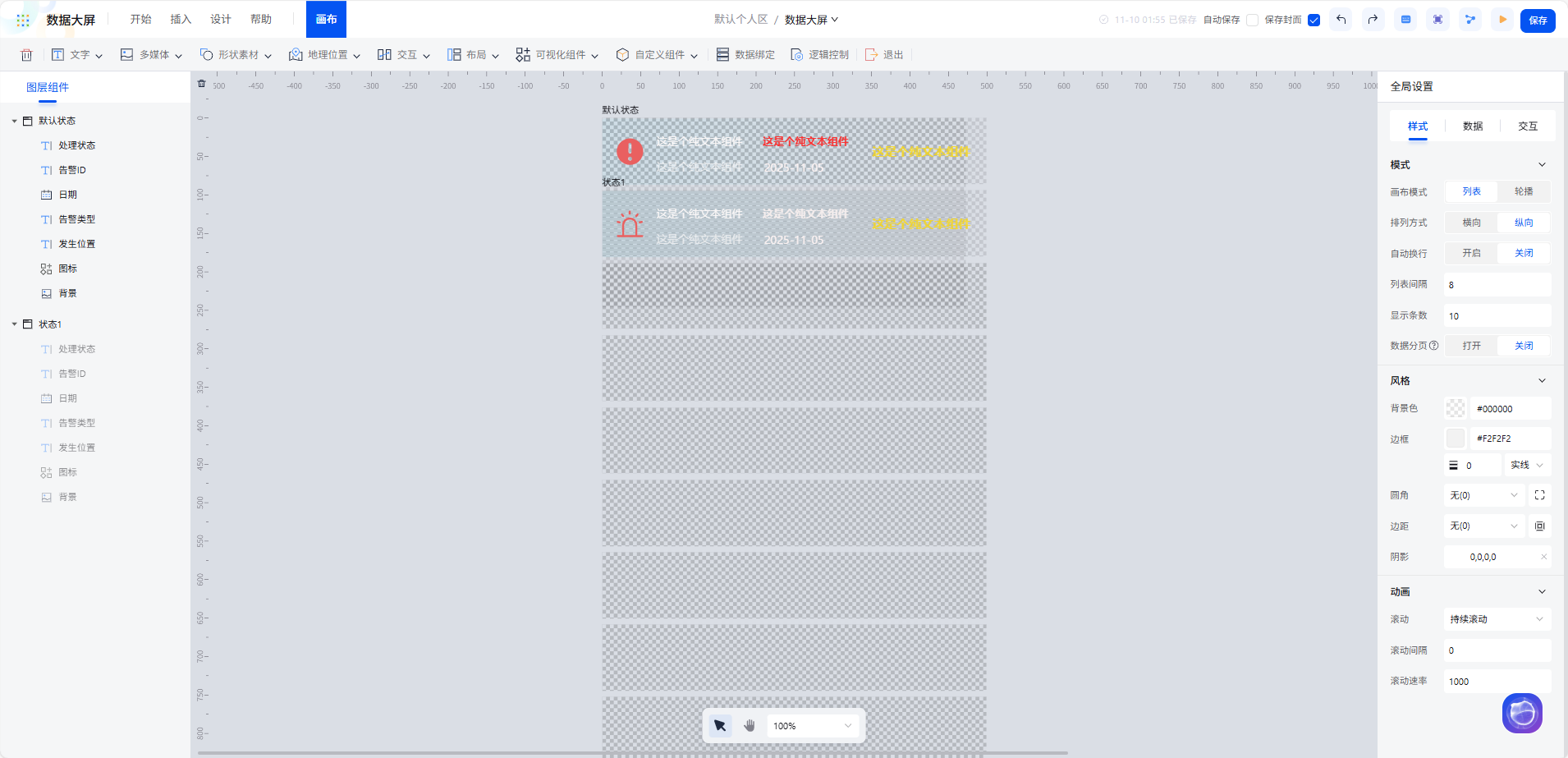
Task: Select the 日期 layer under 默认状态
Action: point(59,195)
